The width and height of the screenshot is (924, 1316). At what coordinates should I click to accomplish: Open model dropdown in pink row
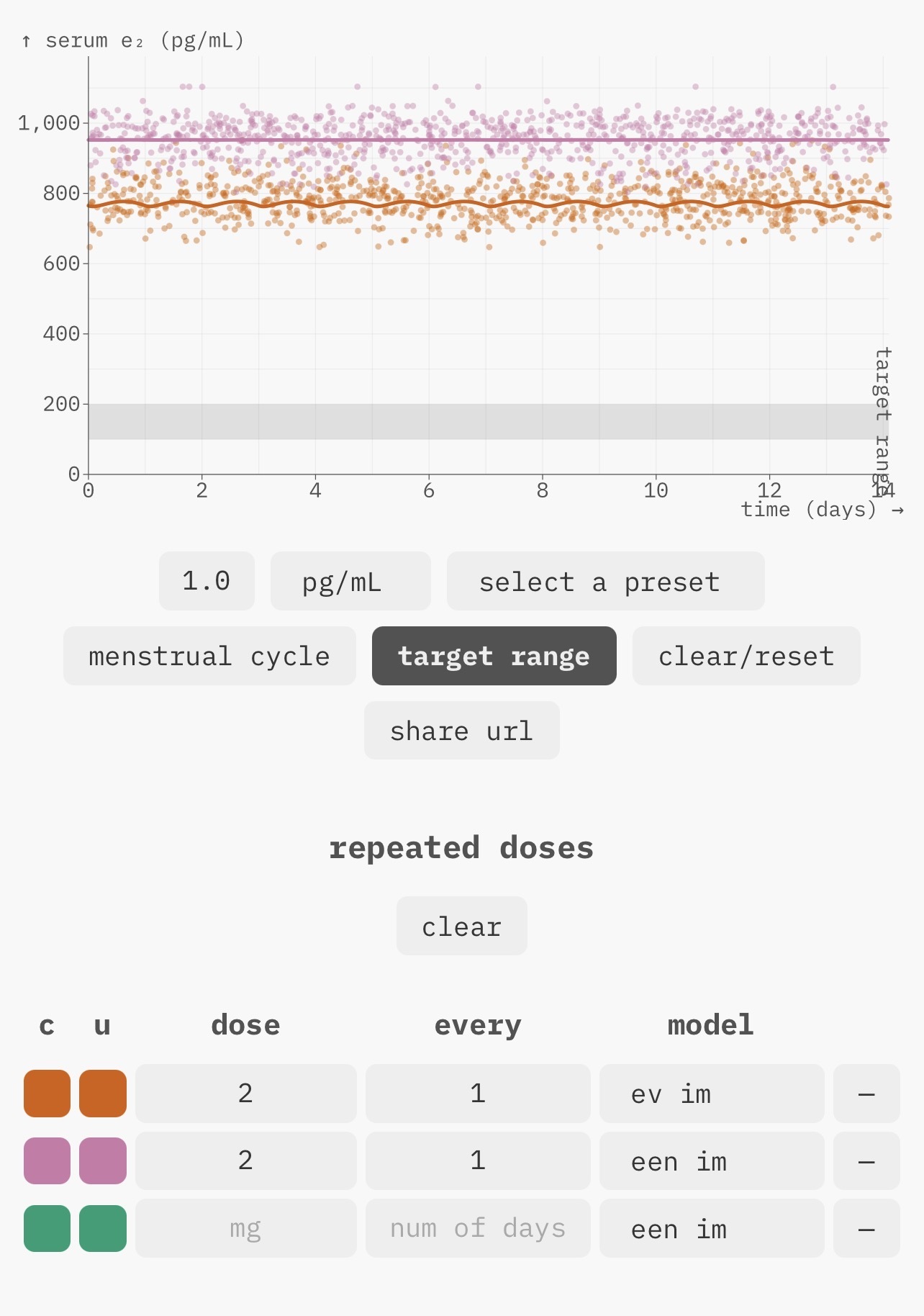[x=711, y=1160]
